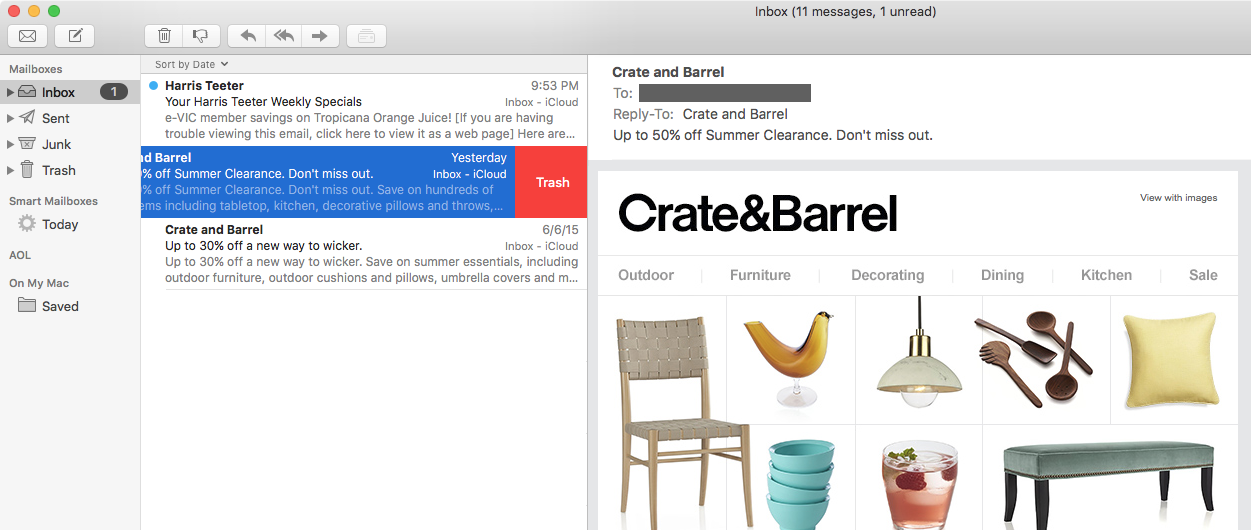
Task: Click the Crate and Barrel sender name in header
Action: point(668,72)
